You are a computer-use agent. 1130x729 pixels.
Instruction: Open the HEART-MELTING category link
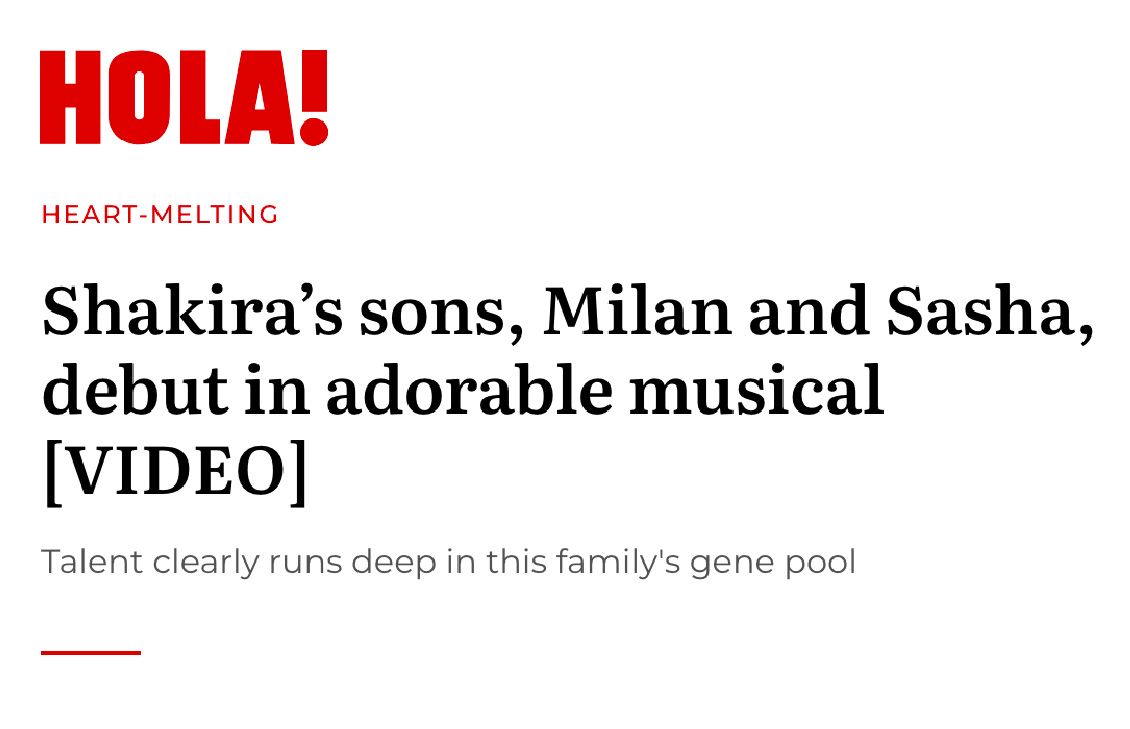[x=160, y=215]
